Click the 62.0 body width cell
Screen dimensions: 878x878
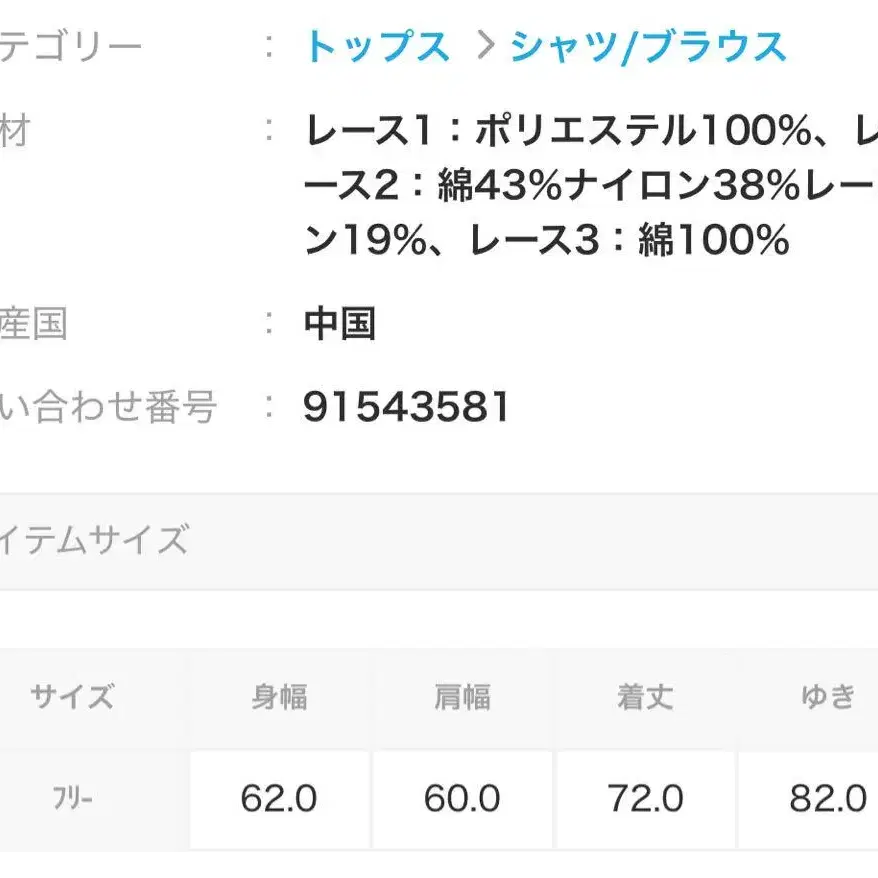(279, 799)
